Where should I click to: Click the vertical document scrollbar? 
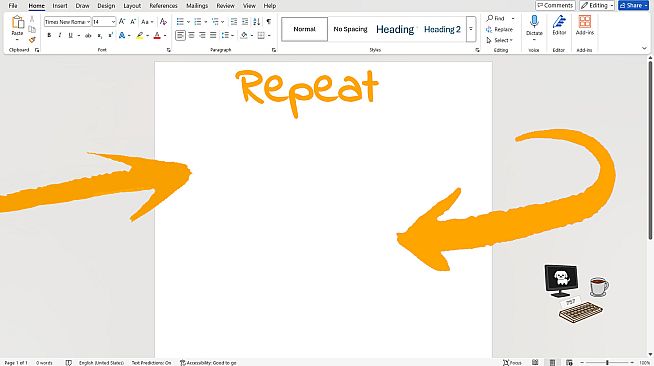click(650, 150)
